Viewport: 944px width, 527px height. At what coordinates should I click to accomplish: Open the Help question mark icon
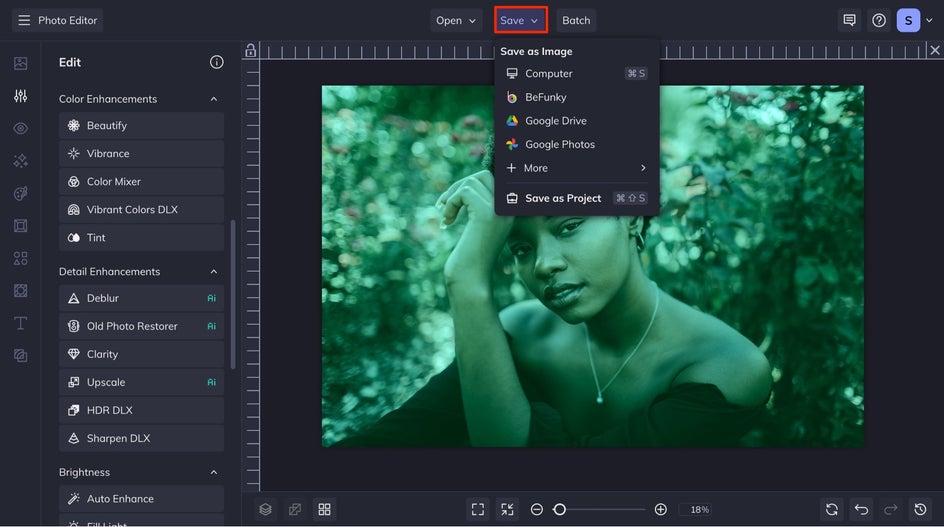click(x=878, y=20)
